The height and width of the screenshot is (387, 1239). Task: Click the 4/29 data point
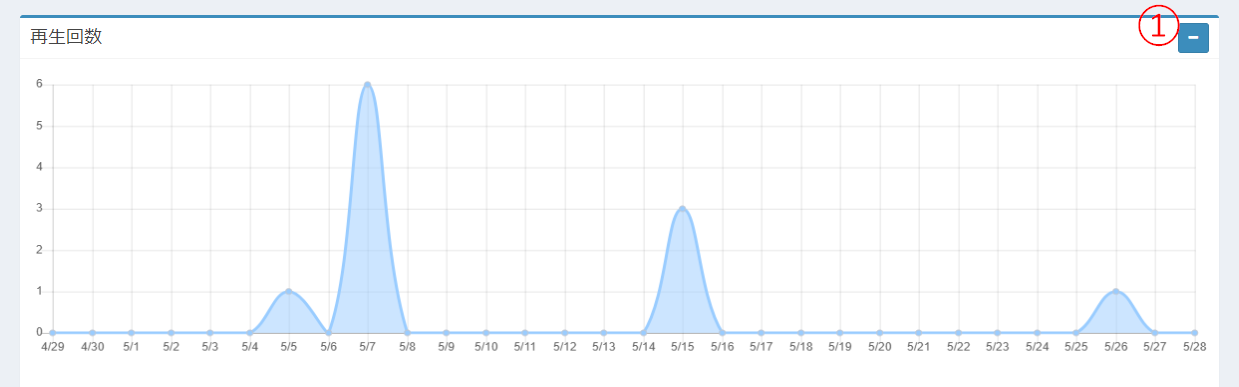click(x=53, y=332)
